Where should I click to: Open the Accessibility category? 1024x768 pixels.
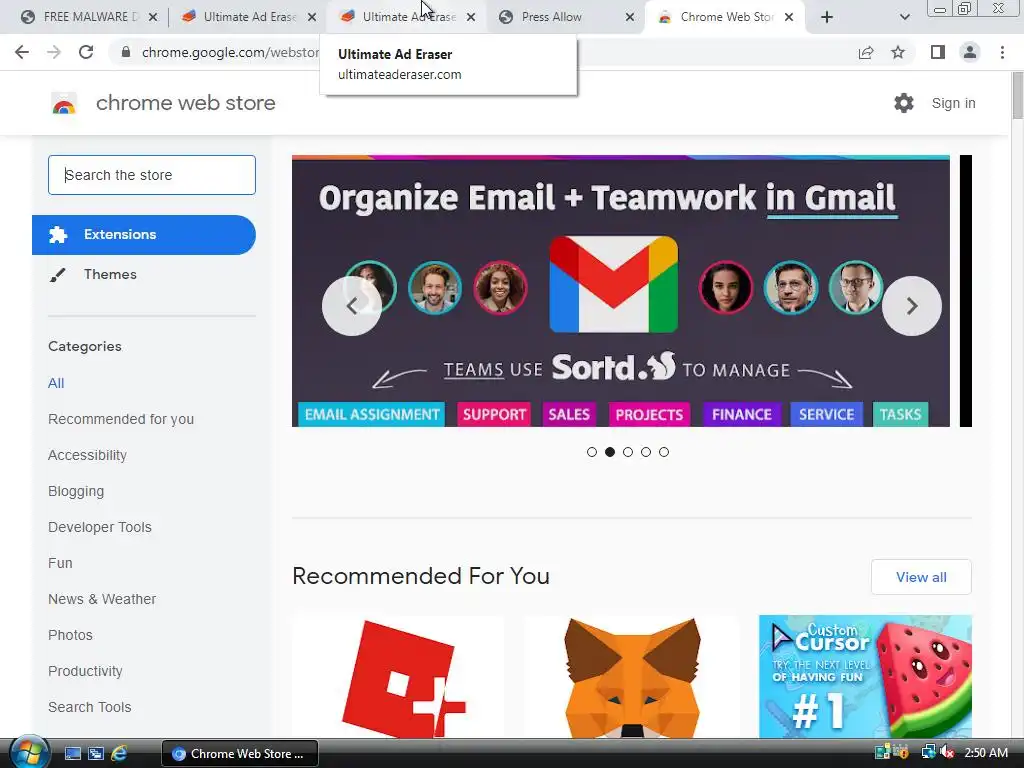pyautogui.click(x=88, y=455)
